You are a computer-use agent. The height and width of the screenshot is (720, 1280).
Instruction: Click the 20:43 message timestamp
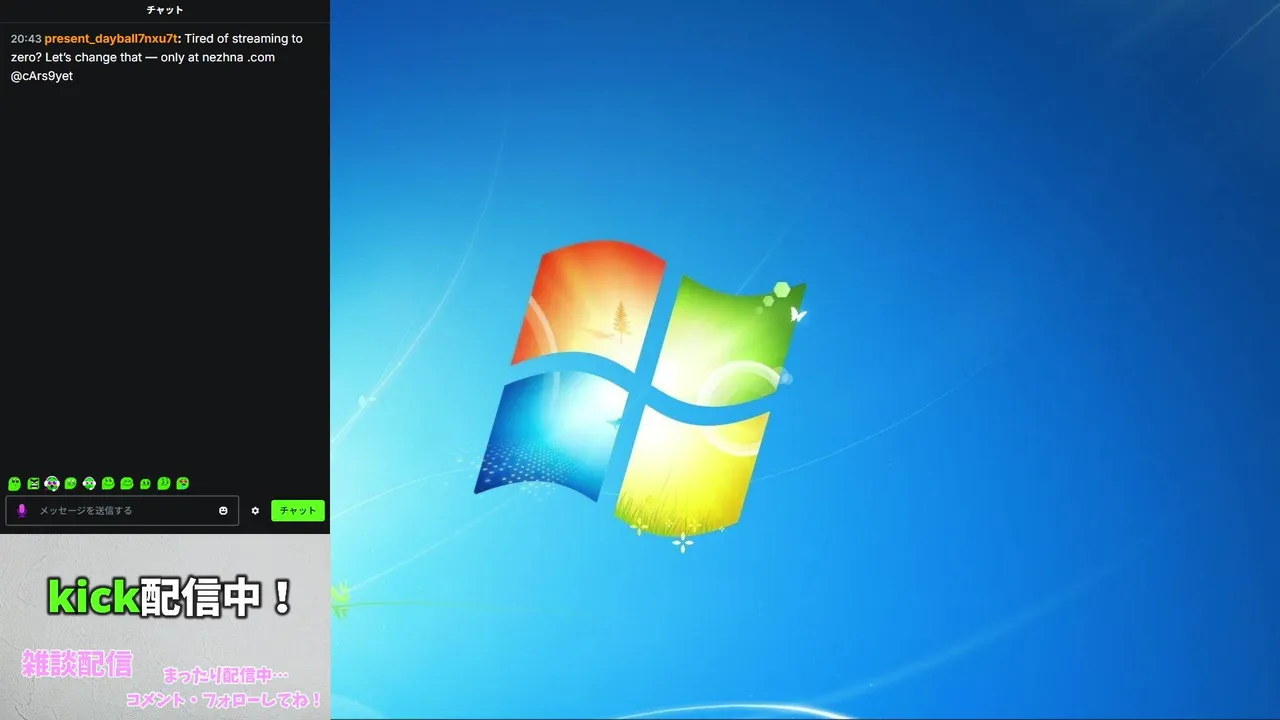(26, 39)
